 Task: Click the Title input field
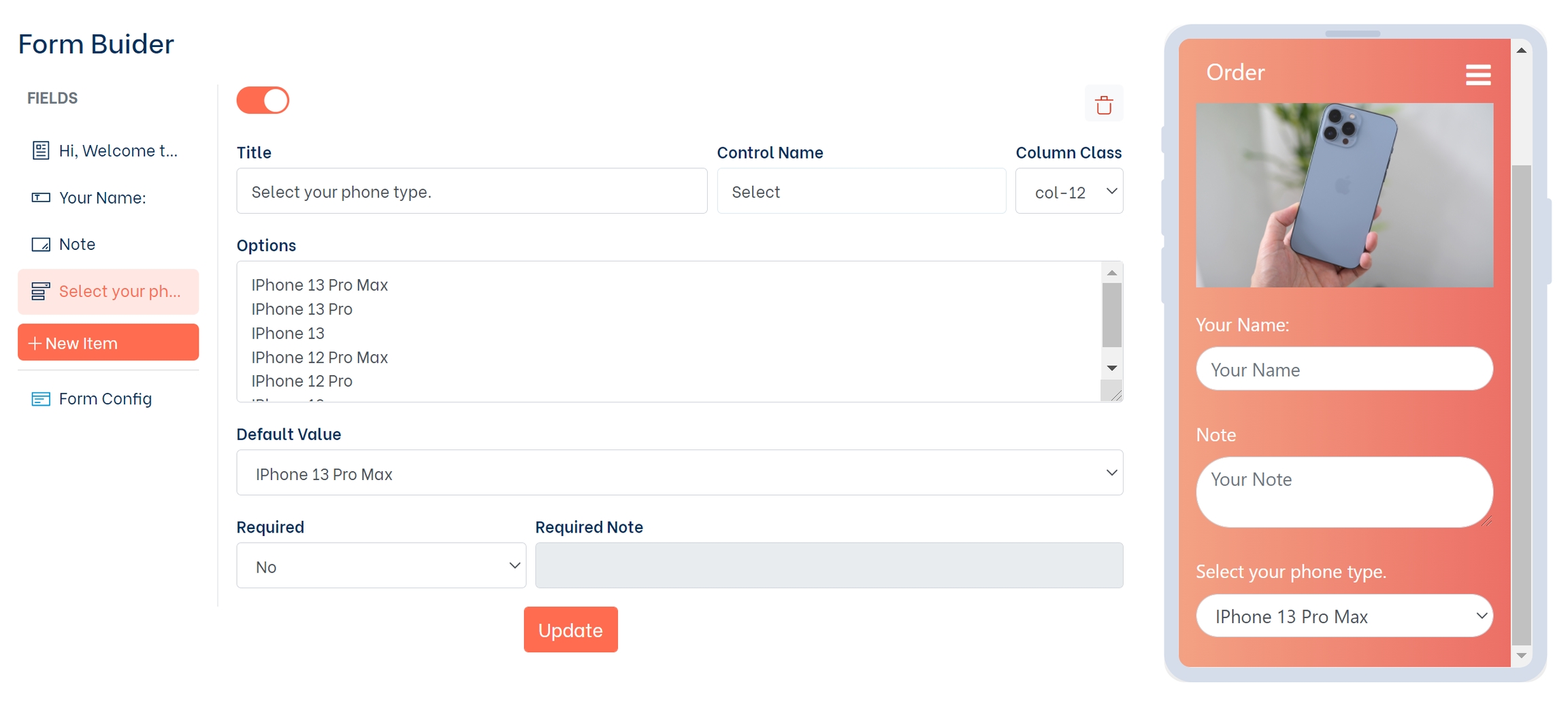pyautogui.click(x=471, y=191)
